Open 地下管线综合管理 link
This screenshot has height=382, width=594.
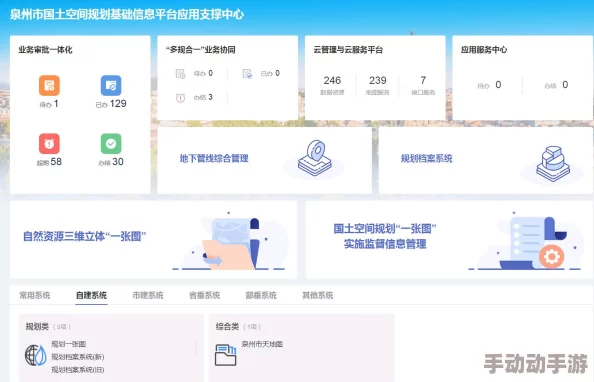point(214,158)
